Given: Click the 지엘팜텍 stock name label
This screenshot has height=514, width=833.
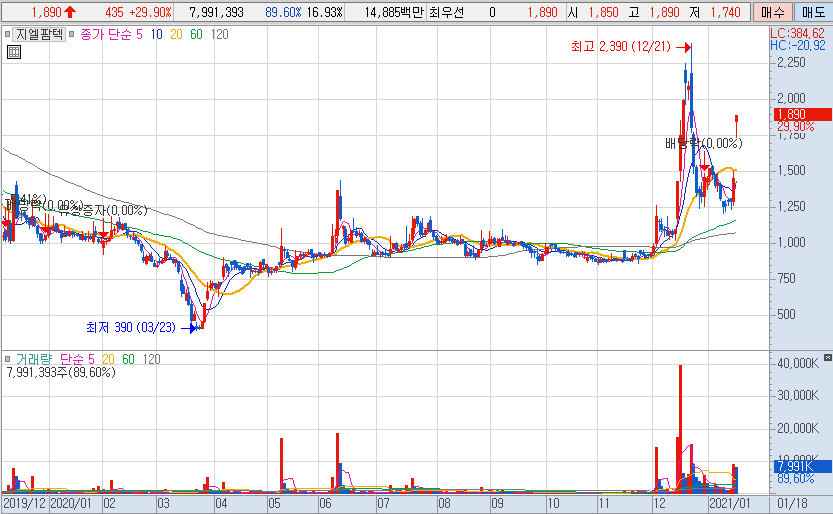Looking at the screenshot, I should click(x=39, y=35).
